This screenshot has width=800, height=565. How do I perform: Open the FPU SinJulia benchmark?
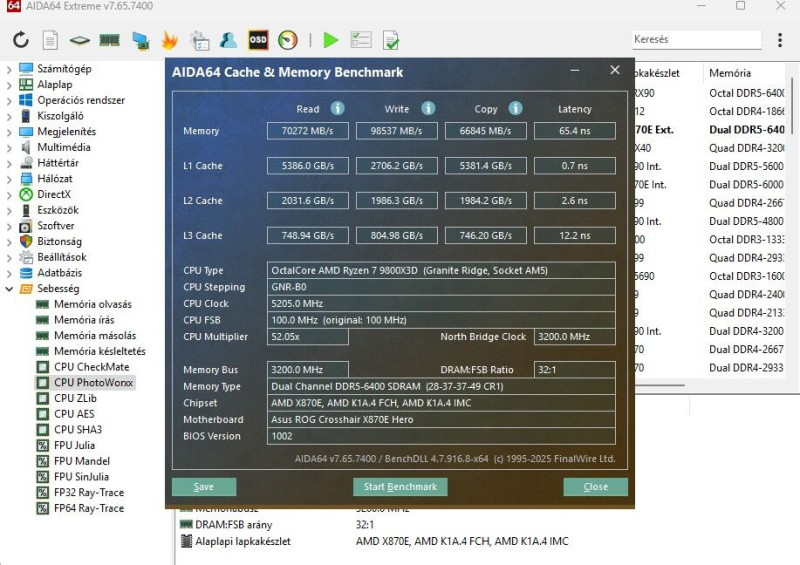tap(81, 477)
